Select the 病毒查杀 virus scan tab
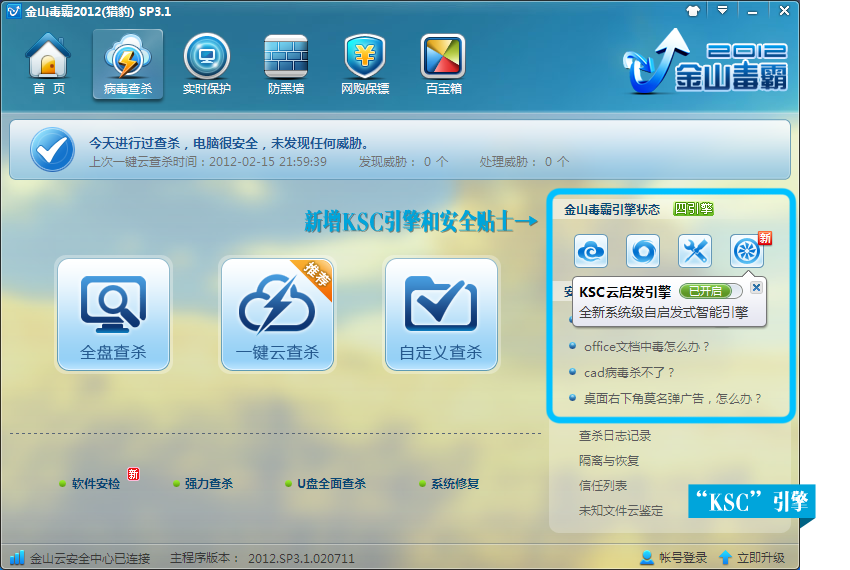Image resolution: width=850 pixels, height=570 pixels. click(x=128, y=64)
